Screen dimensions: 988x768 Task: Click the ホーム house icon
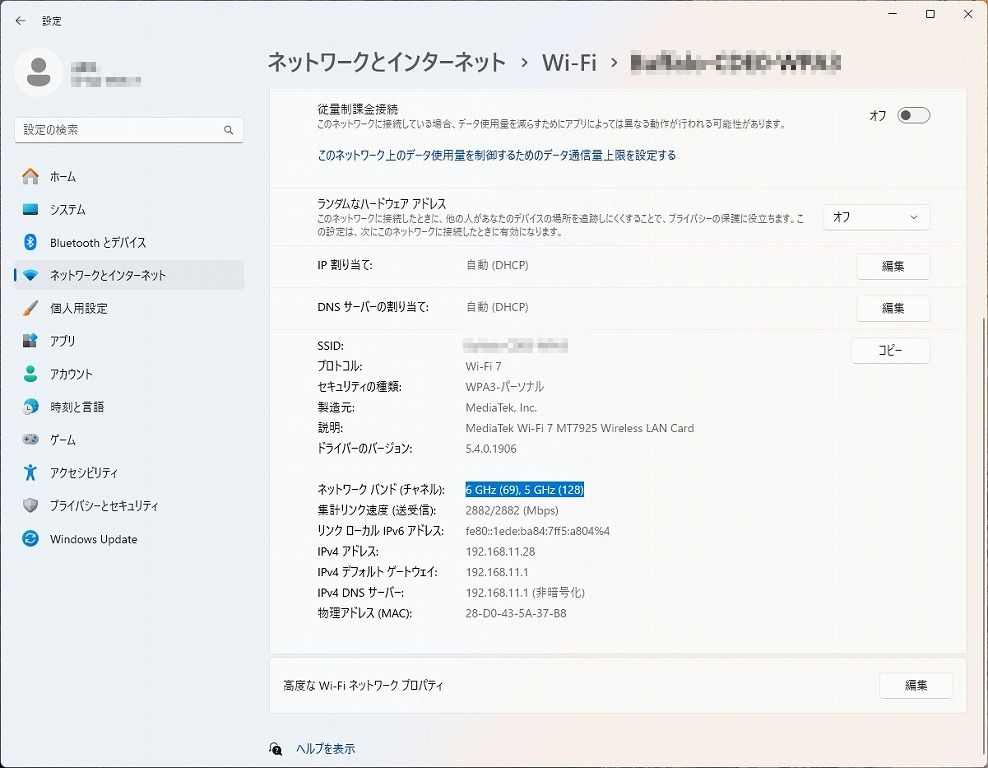(x=30, y=176)
